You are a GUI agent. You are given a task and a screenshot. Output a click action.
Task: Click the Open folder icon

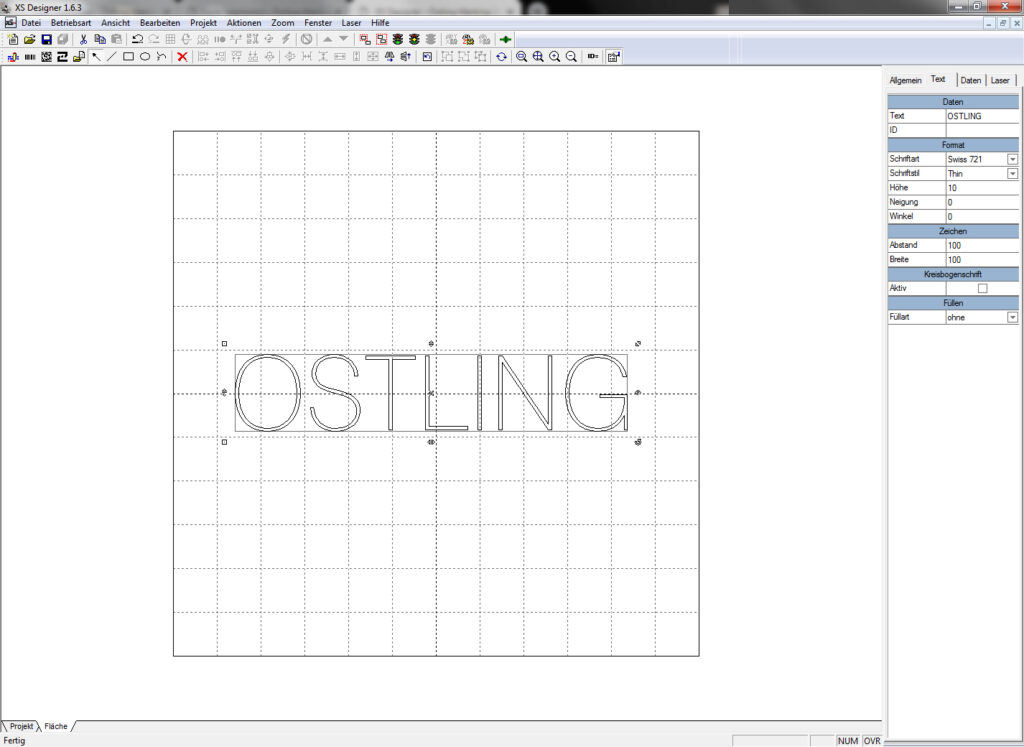[30, 39]
